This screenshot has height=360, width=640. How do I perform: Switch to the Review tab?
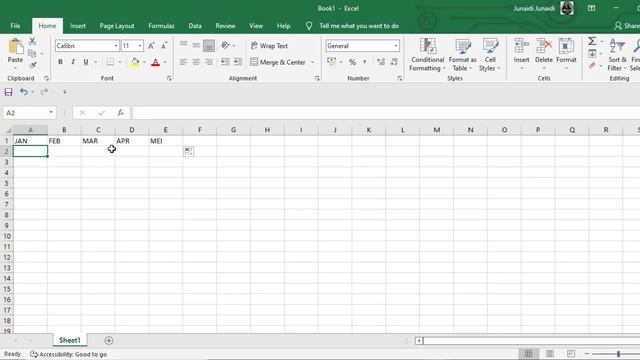point(225,26)
